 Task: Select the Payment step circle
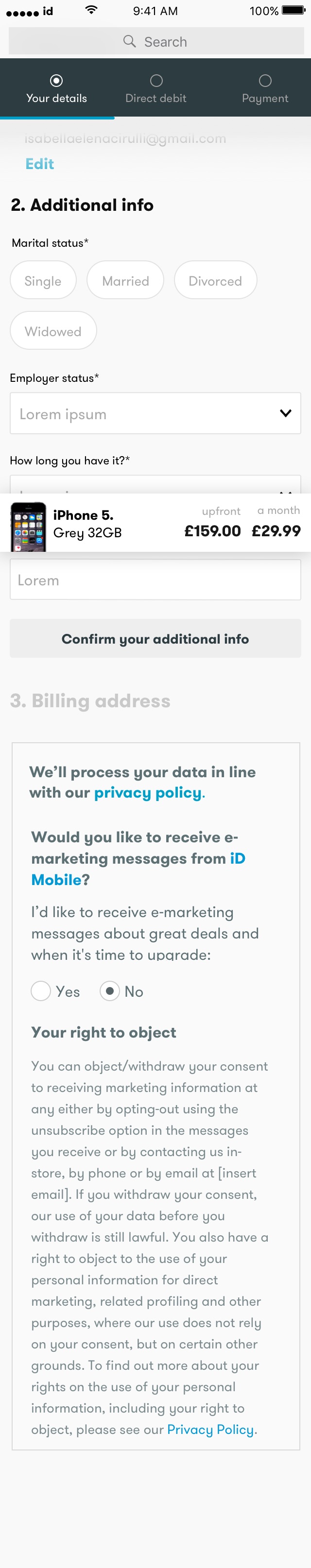[265, 80]
